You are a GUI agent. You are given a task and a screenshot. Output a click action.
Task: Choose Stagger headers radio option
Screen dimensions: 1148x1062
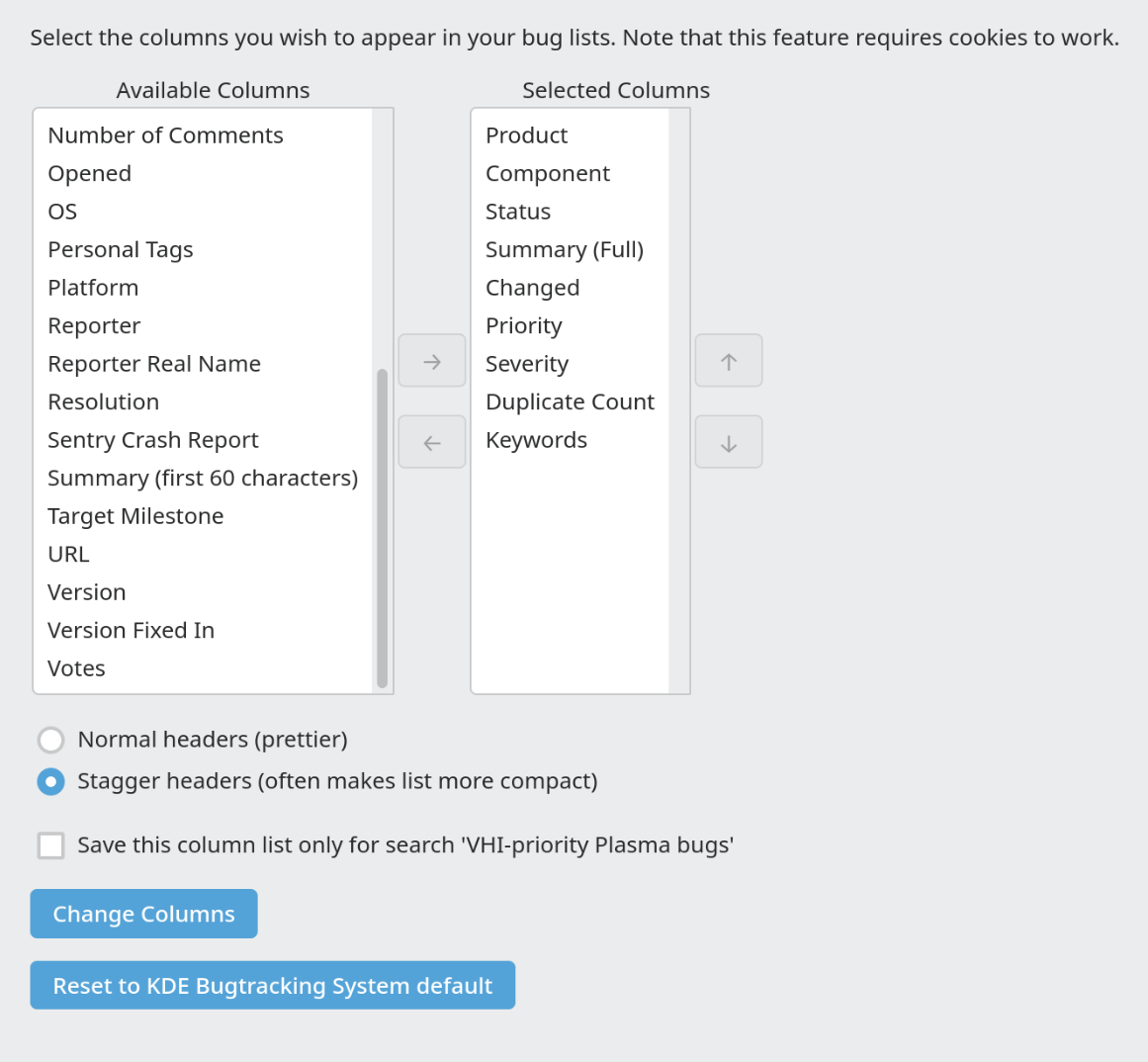(x=50, y=781)
